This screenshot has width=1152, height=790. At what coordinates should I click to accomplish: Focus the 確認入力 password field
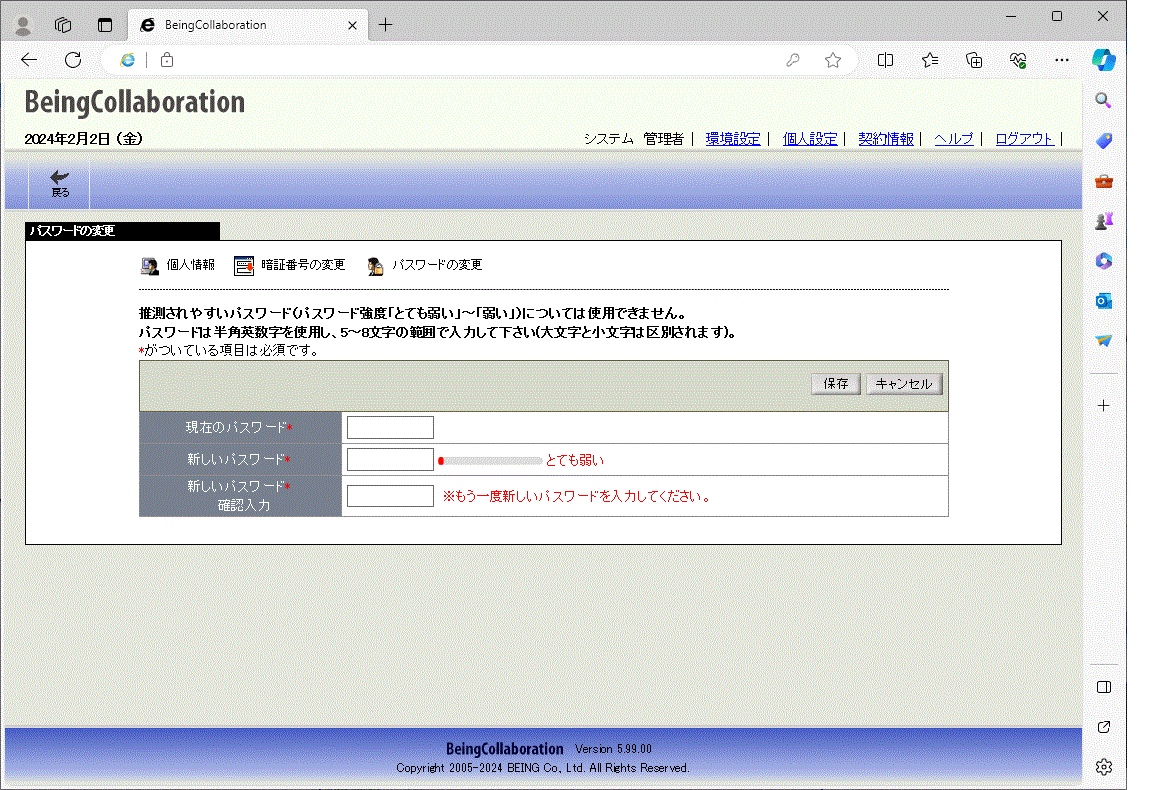(390, 496)
